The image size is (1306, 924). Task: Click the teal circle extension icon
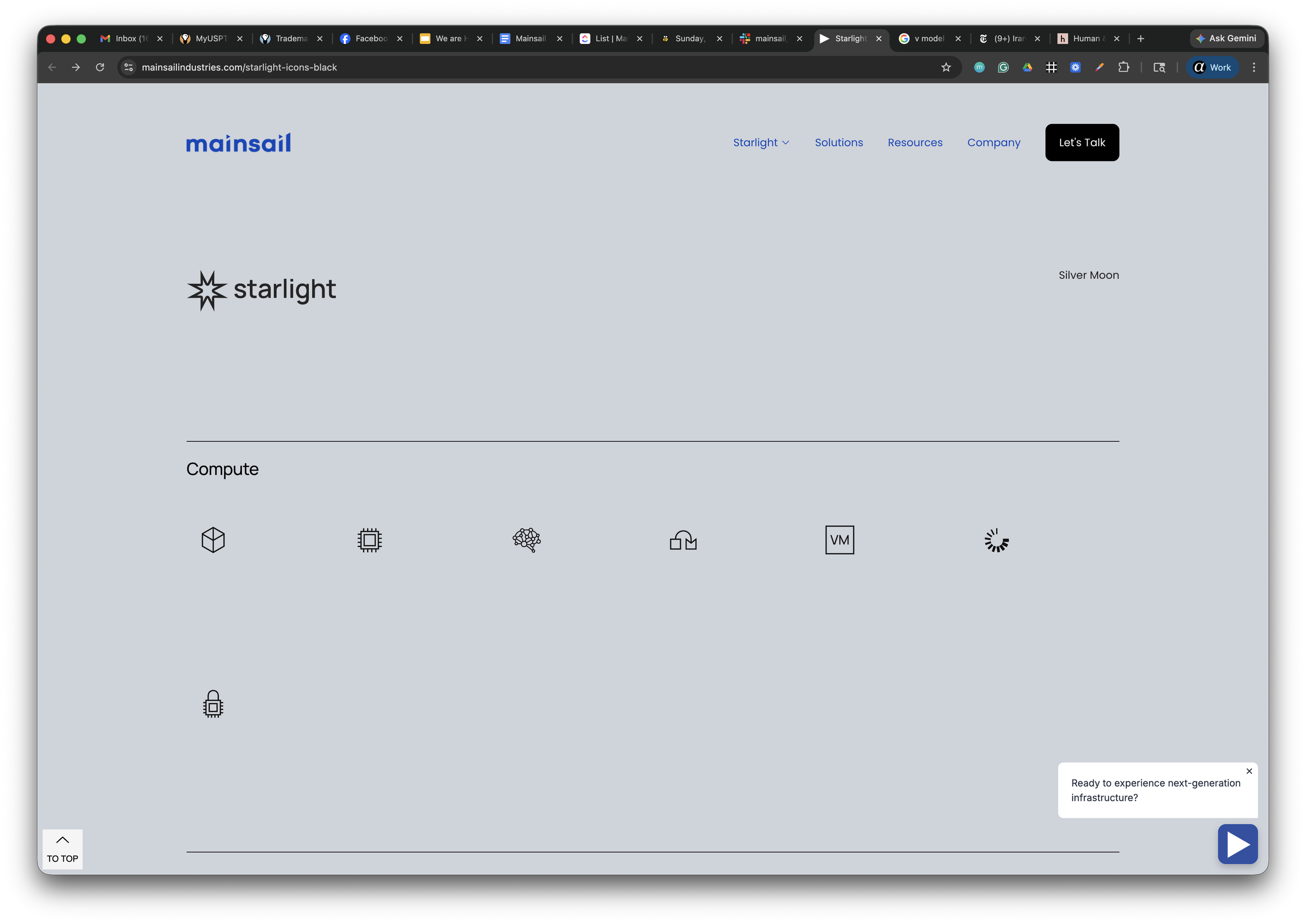[x=979, y=67]
